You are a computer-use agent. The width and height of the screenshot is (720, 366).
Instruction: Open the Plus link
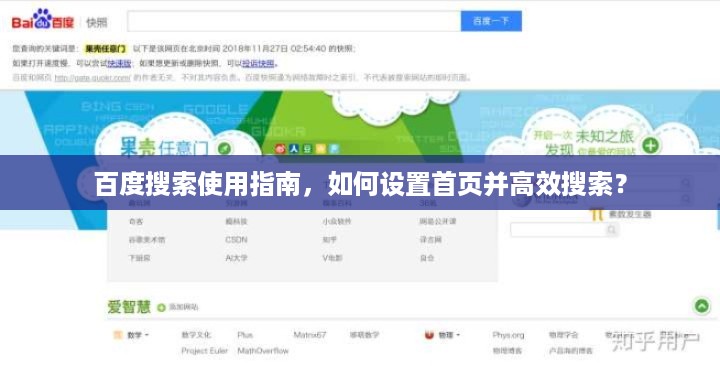point(245,335)
